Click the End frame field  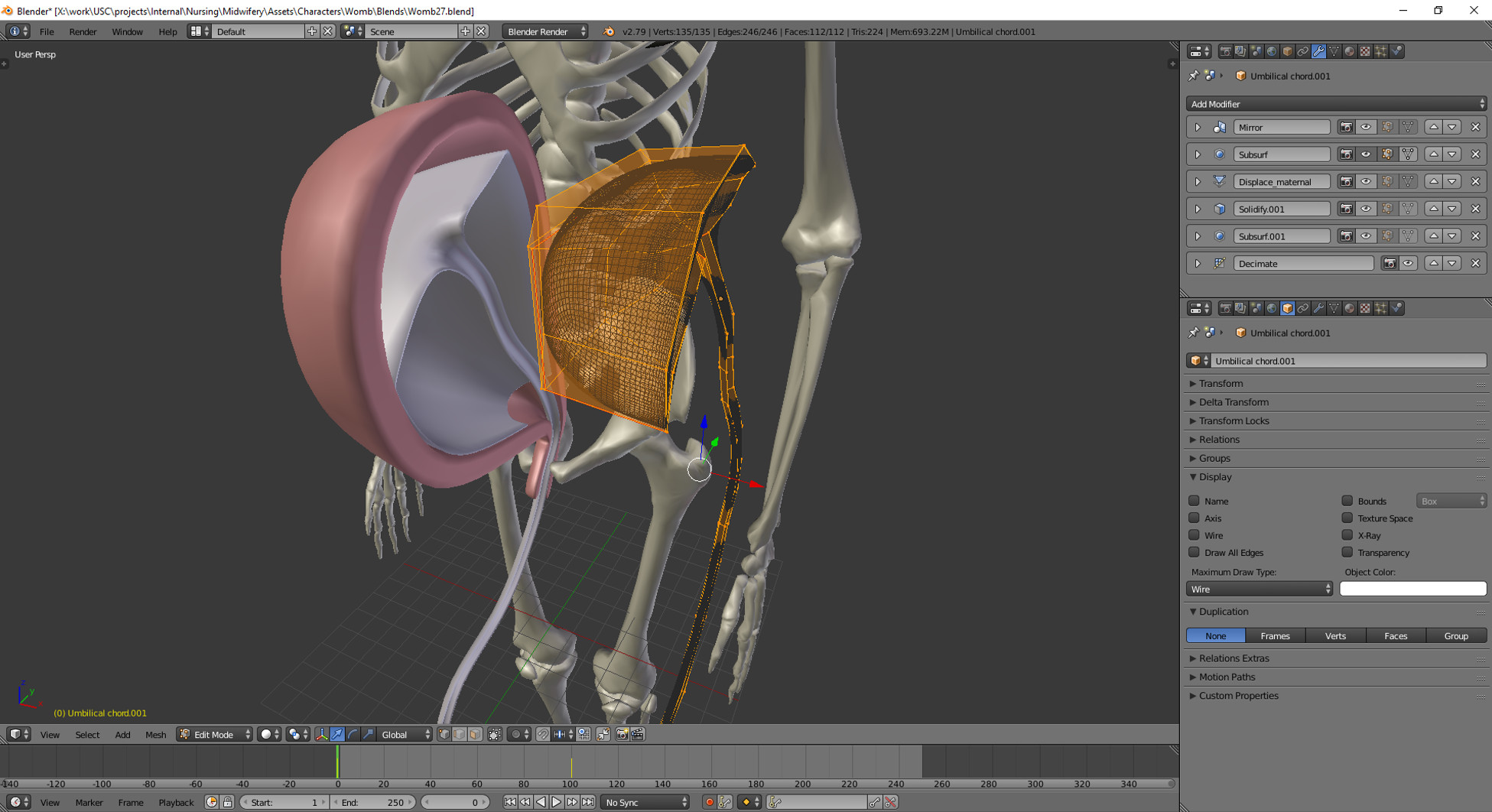[373, 802]
